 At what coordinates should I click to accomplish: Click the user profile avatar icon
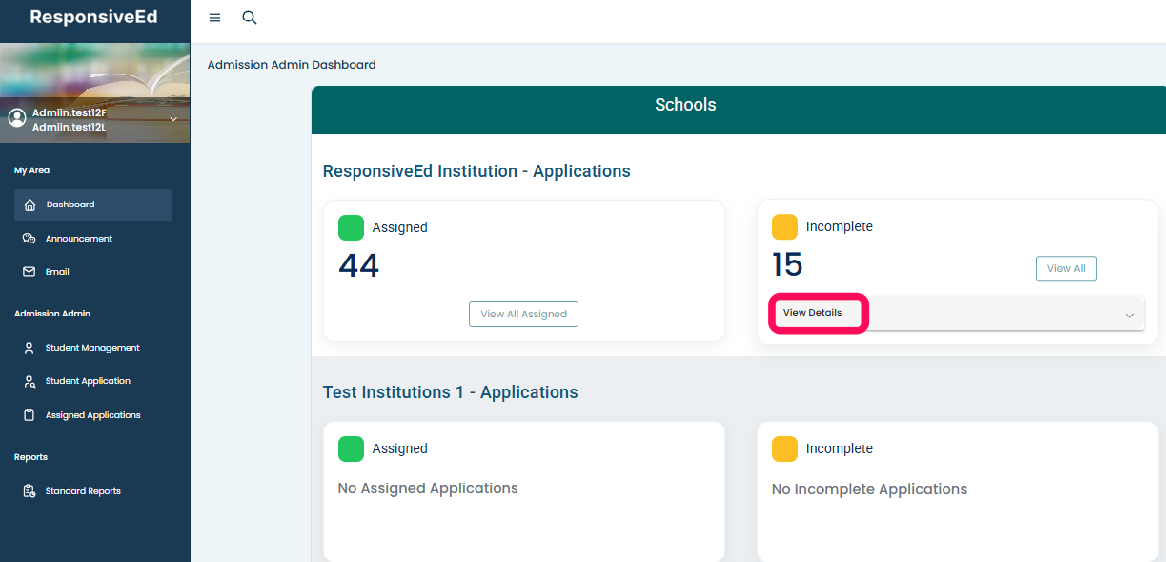17,118
